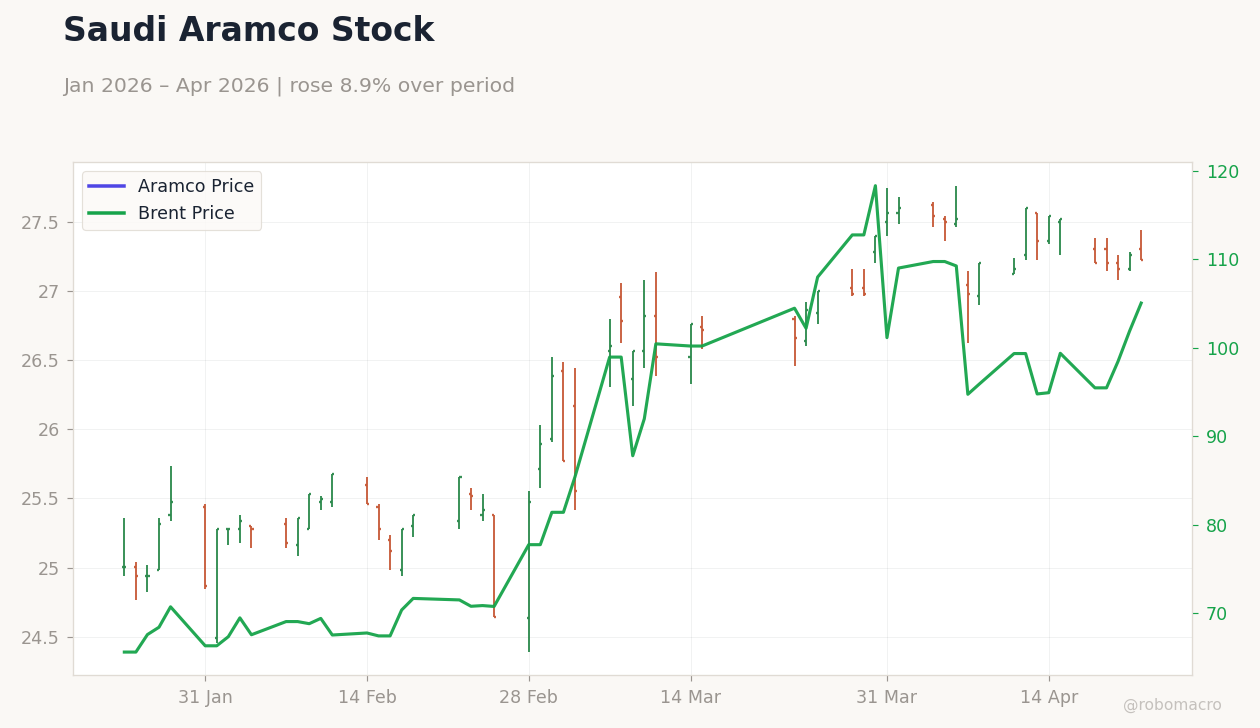
Task: Click the Brent line's highest peak near 31 Mar
Action: point(875,185)
